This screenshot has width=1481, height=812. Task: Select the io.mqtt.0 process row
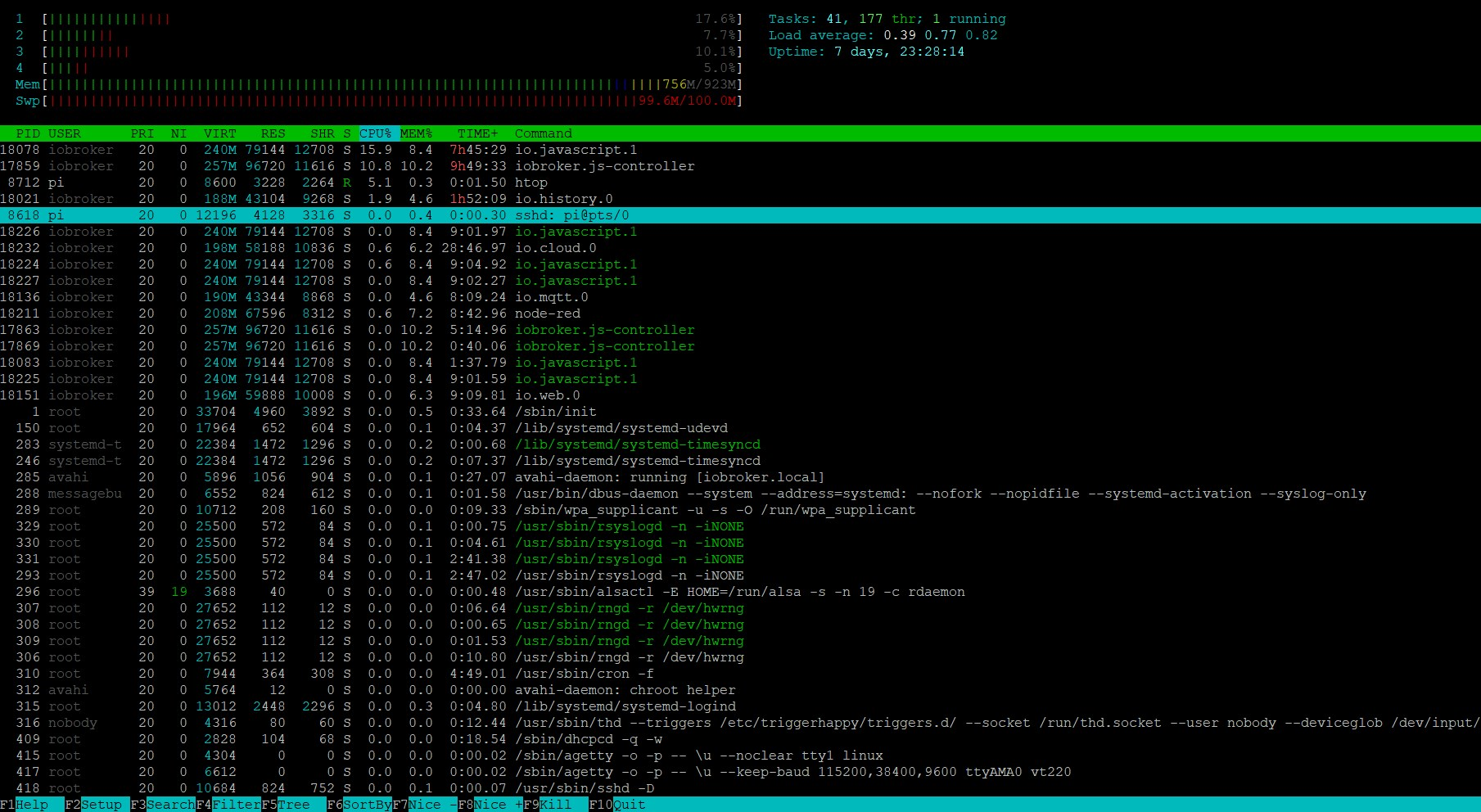tap(740, 297)
